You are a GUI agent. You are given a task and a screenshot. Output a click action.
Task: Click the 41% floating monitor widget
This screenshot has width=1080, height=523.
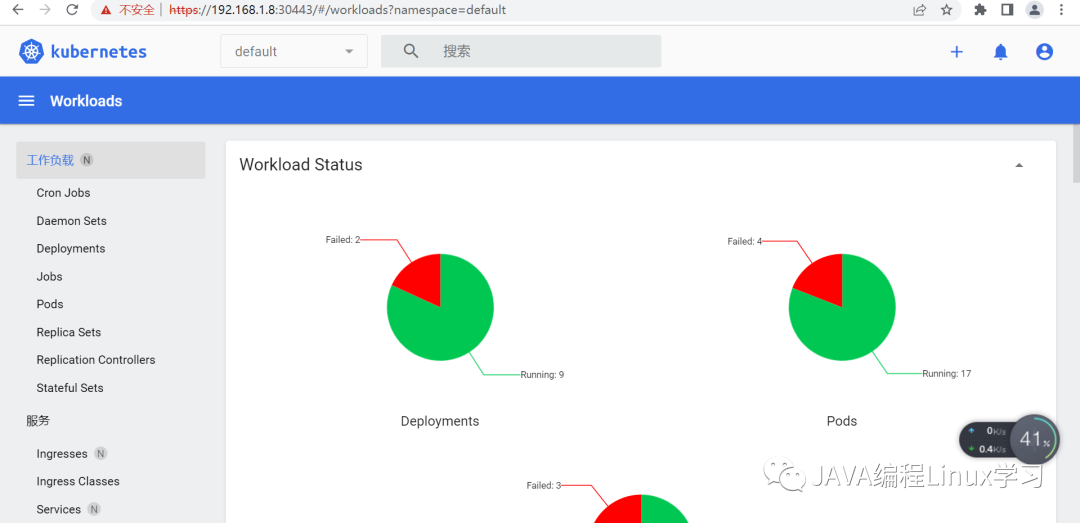tap(1035, 439)
